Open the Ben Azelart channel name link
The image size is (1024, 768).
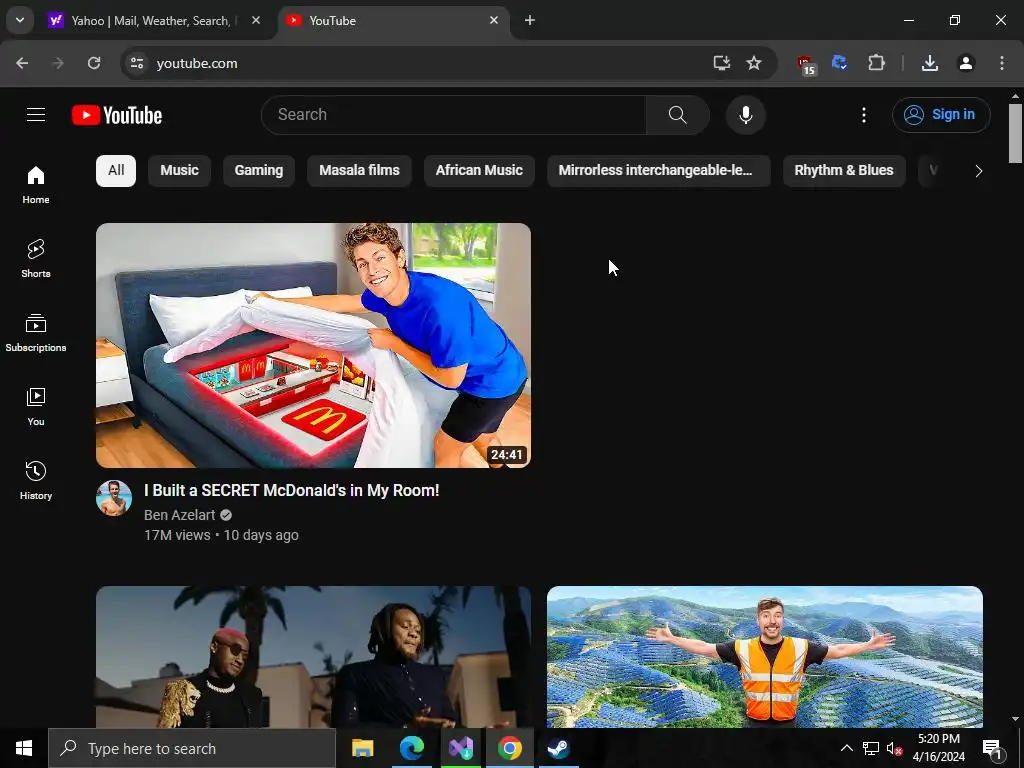[180, 515]
